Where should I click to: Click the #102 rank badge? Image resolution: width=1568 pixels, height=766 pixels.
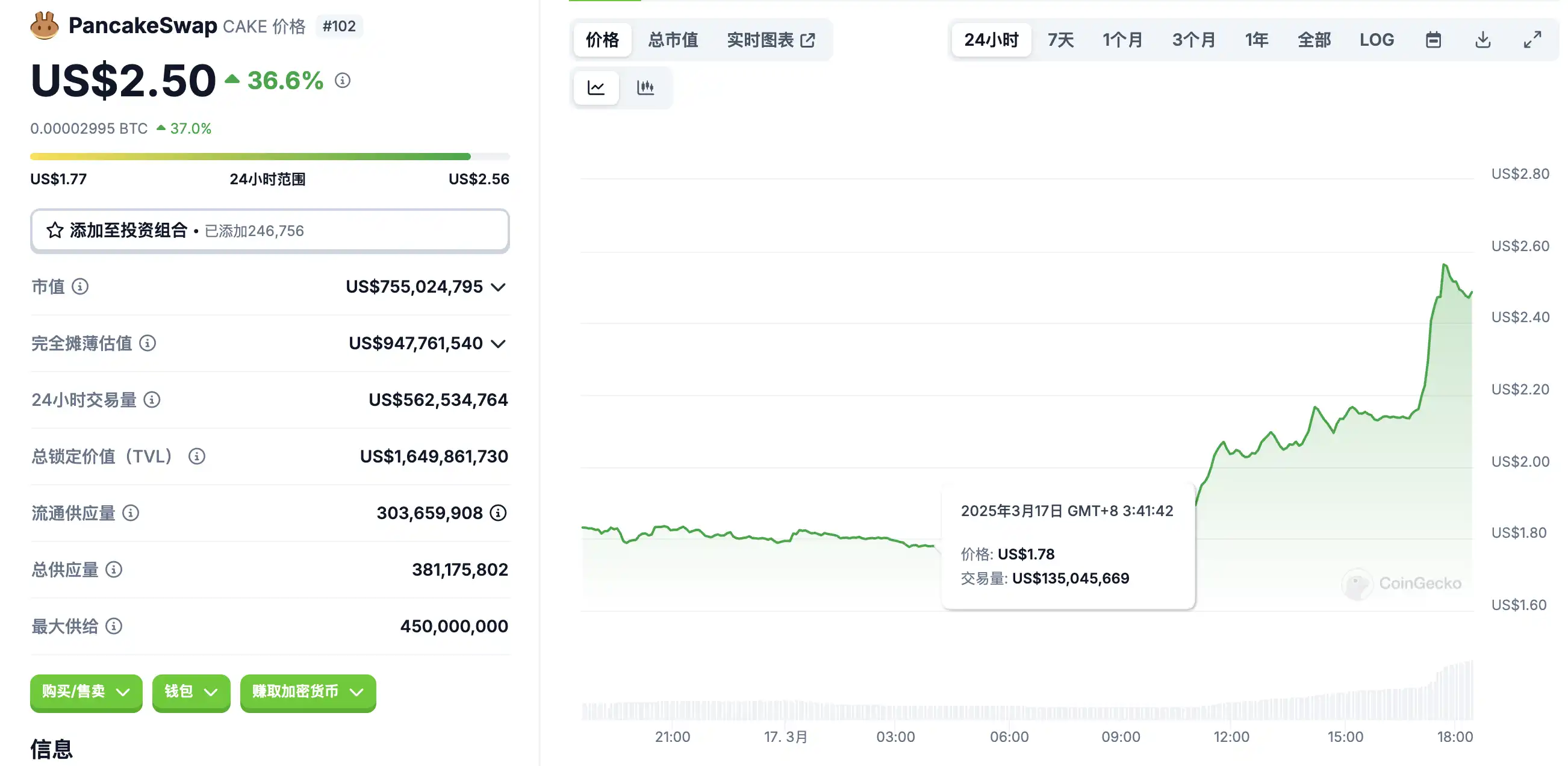pyautogui.click(x=339, y=26)
